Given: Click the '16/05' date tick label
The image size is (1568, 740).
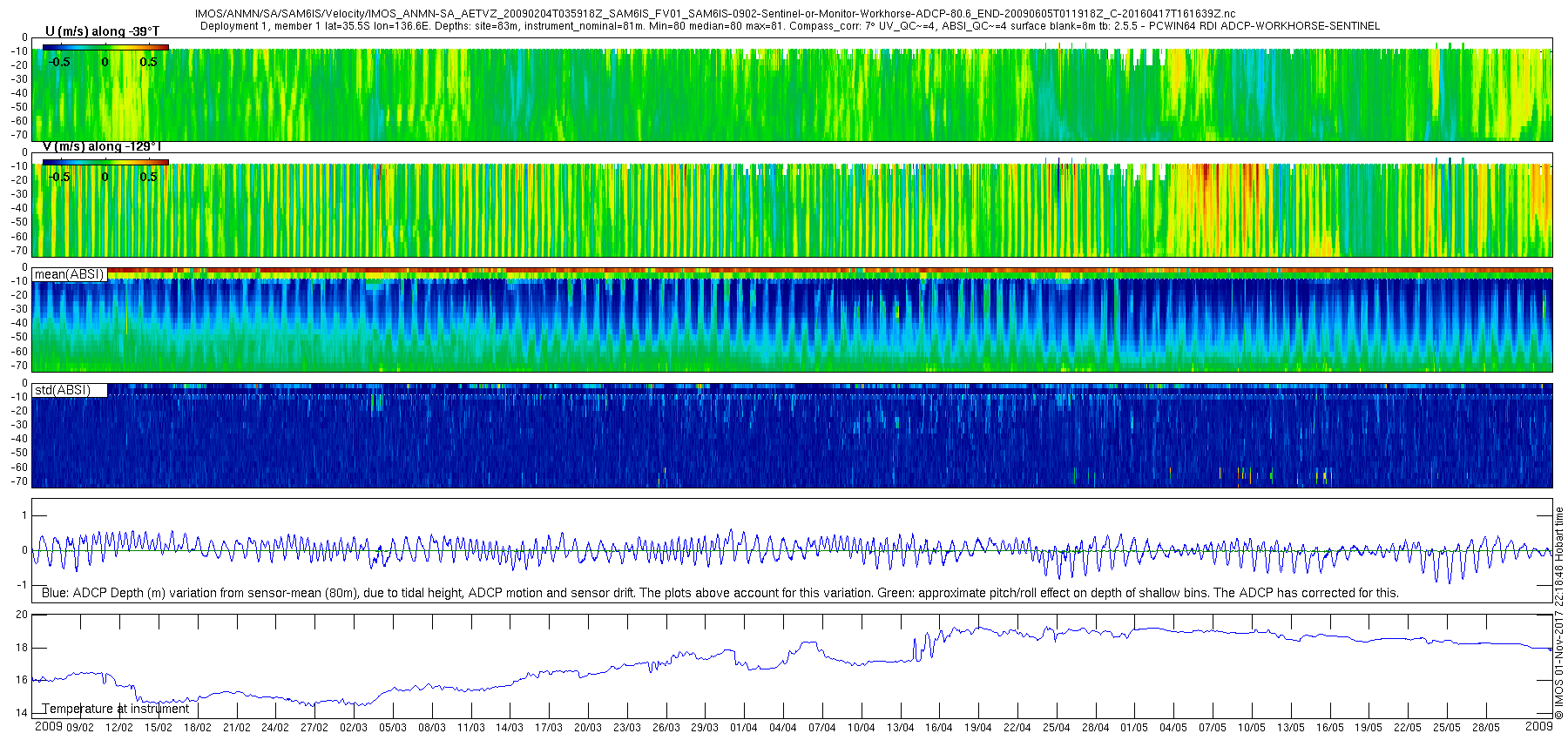Looking at the screenshot, I should point(1330,728).
